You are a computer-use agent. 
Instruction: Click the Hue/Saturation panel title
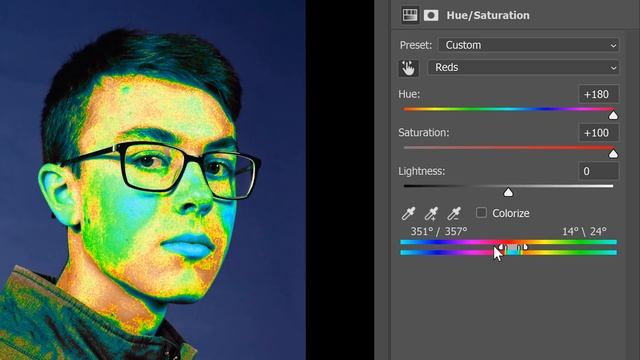(488, 16)
